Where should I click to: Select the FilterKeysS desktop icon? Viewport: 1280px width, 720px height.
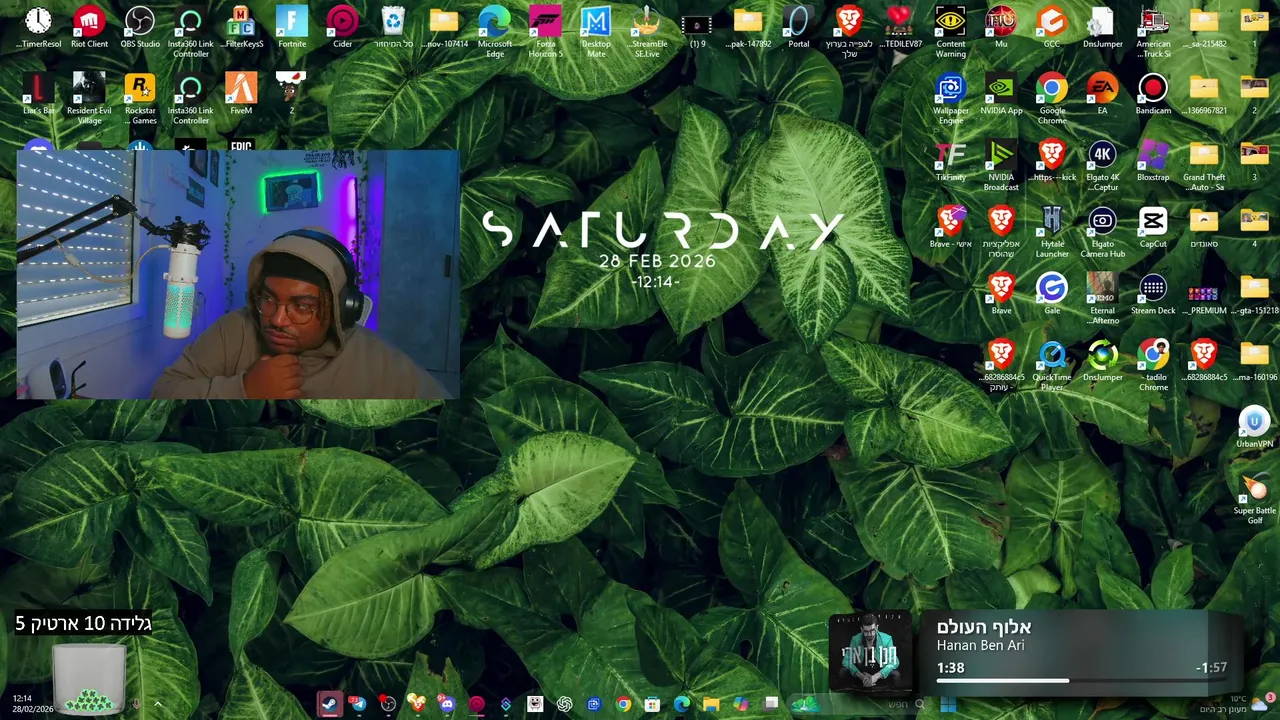pyautogui.click(x=241, y=27)
